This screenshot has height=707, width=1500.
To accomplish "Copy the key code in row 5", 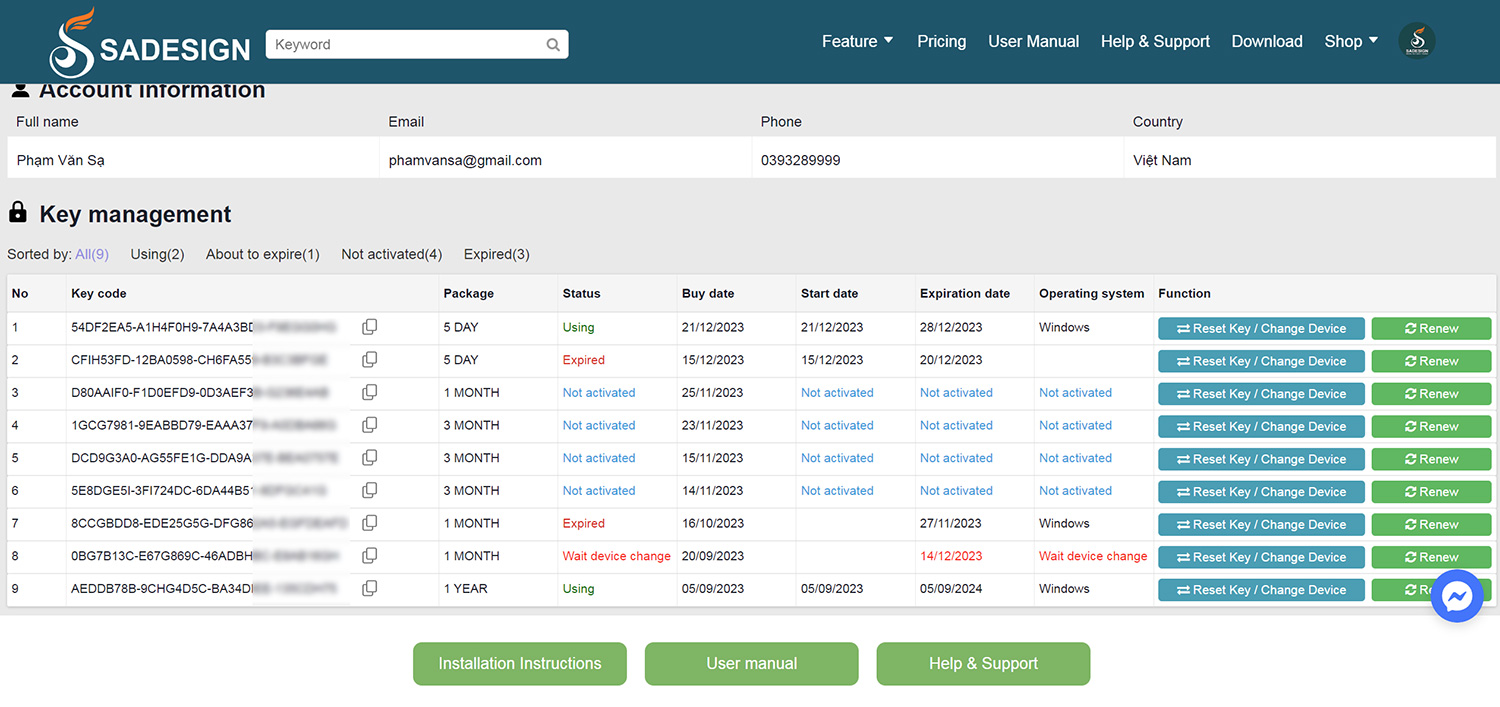I will [x=369, y=458].
